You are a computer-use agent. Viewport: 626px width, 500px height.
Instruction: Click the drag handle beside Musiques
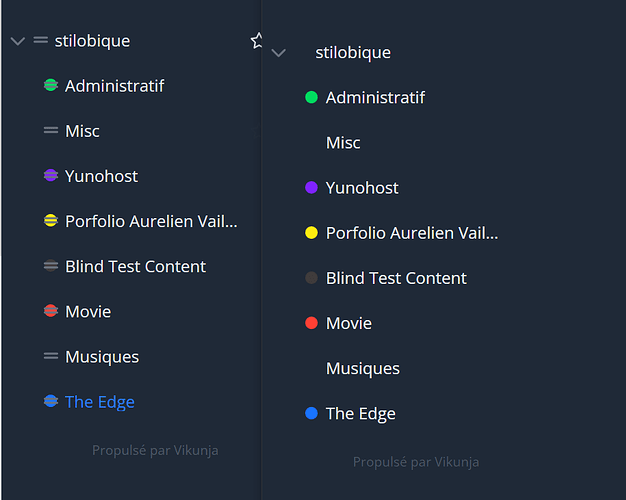pos(51,356)
